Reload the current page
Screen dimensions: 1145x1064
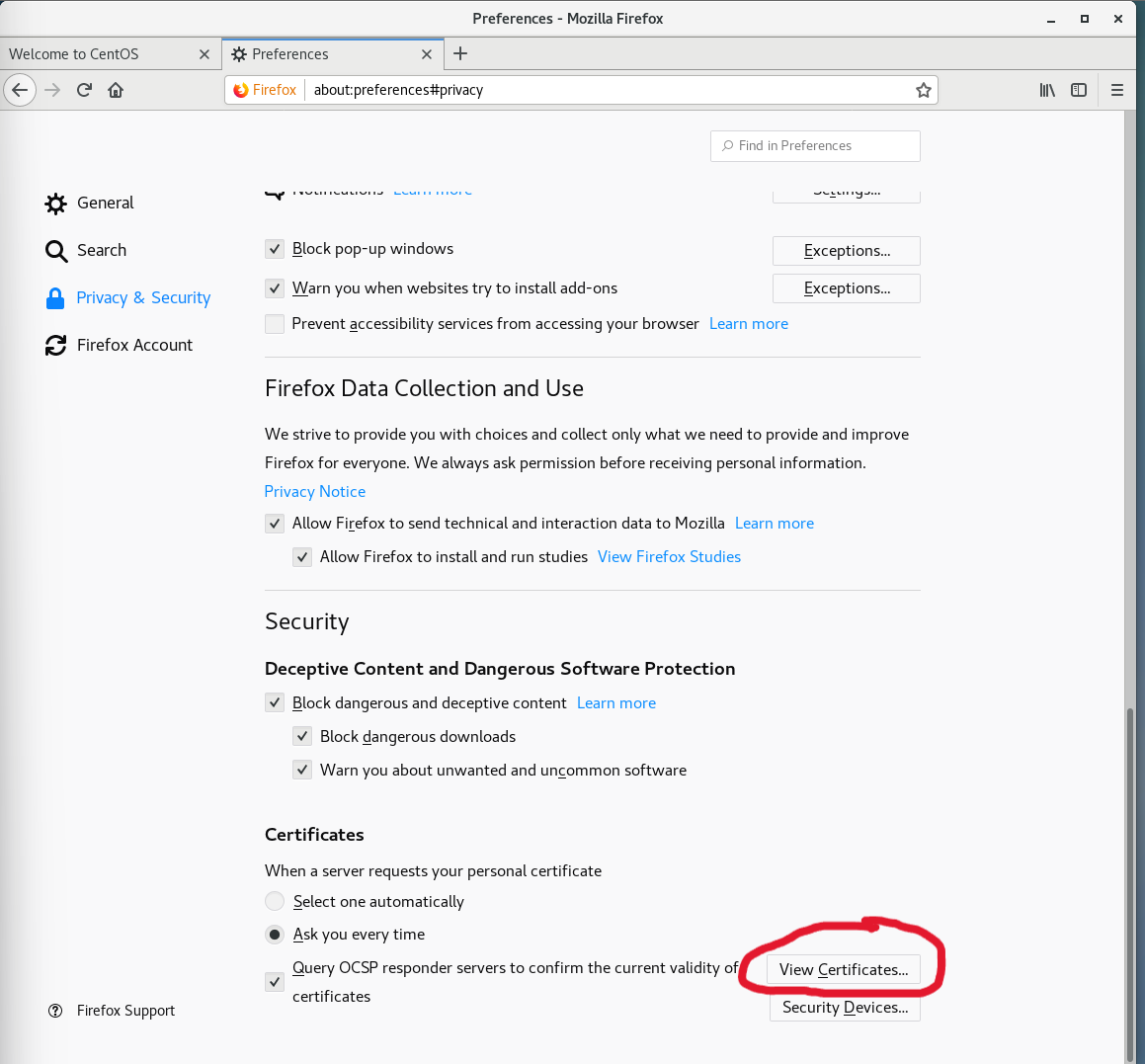(84, 90)
